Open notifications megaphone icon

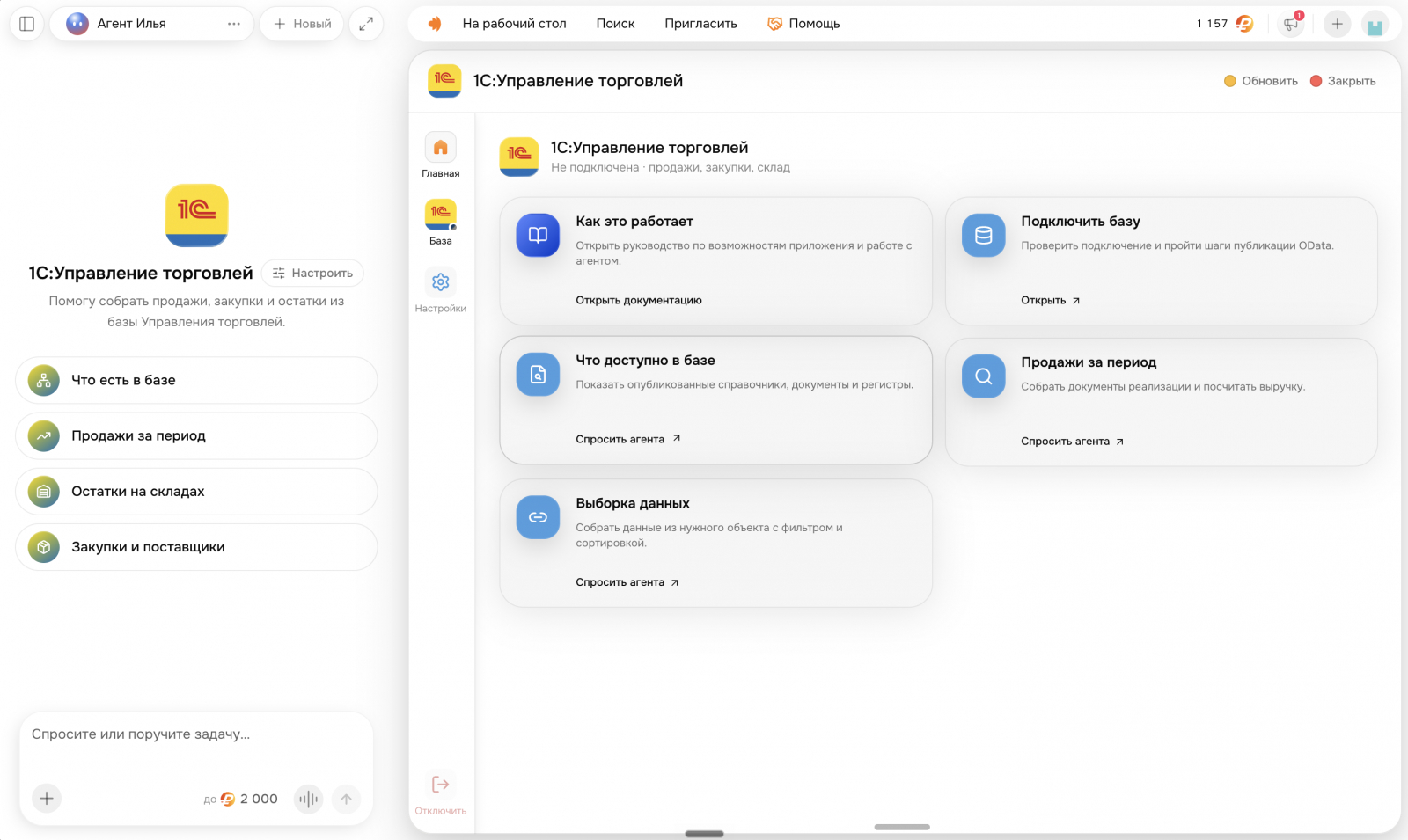tap(1291, 24)
